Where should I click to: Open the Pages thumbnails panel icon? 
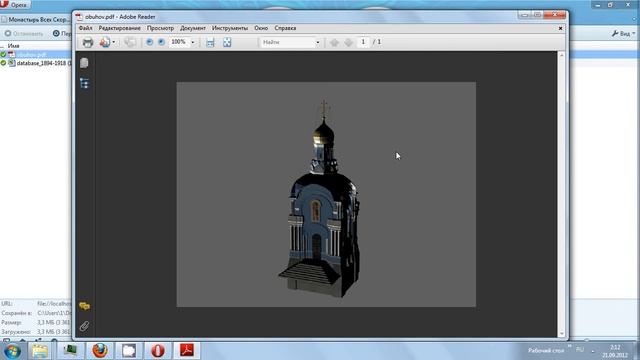pyautogui.click(x=84, y=63)
